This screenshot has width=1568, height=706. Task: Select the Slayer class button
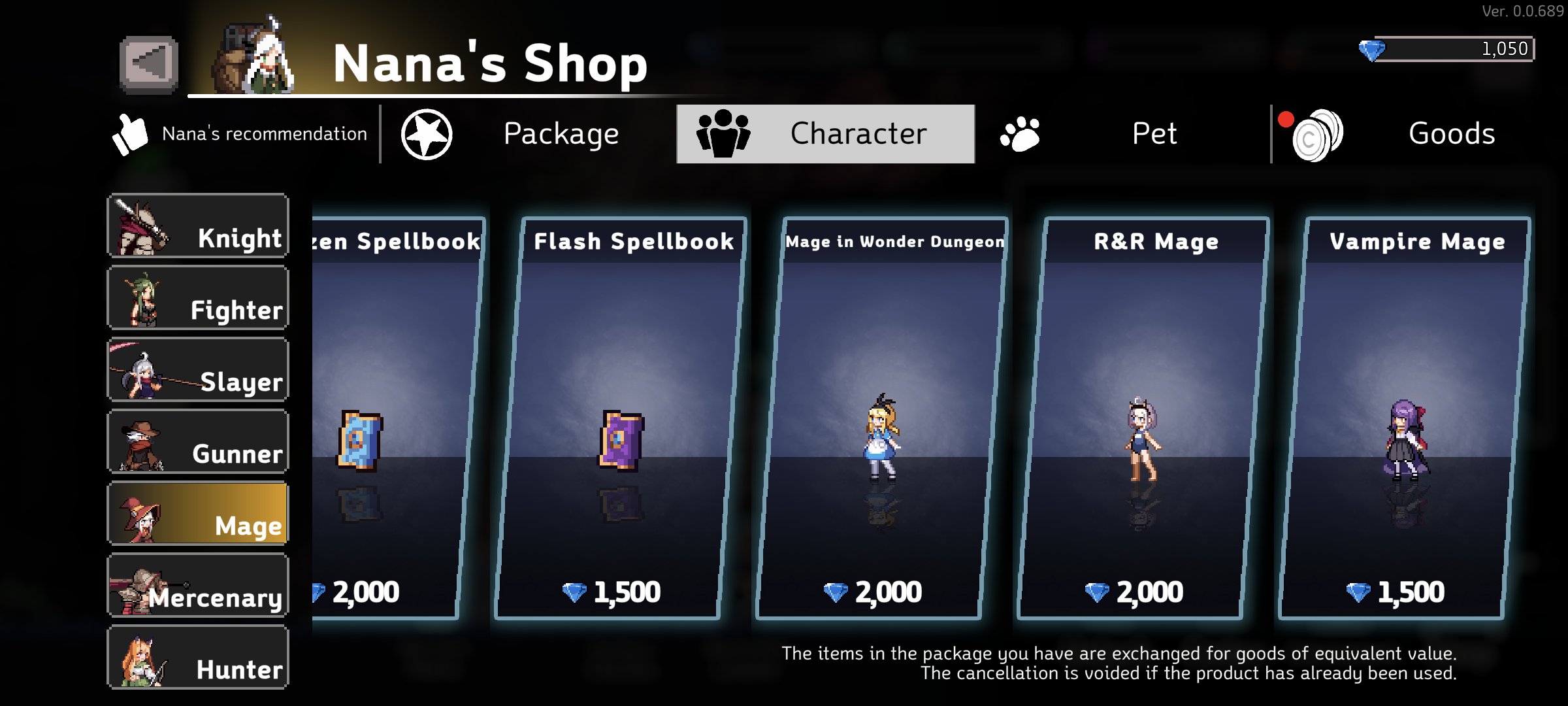point(198,369)
